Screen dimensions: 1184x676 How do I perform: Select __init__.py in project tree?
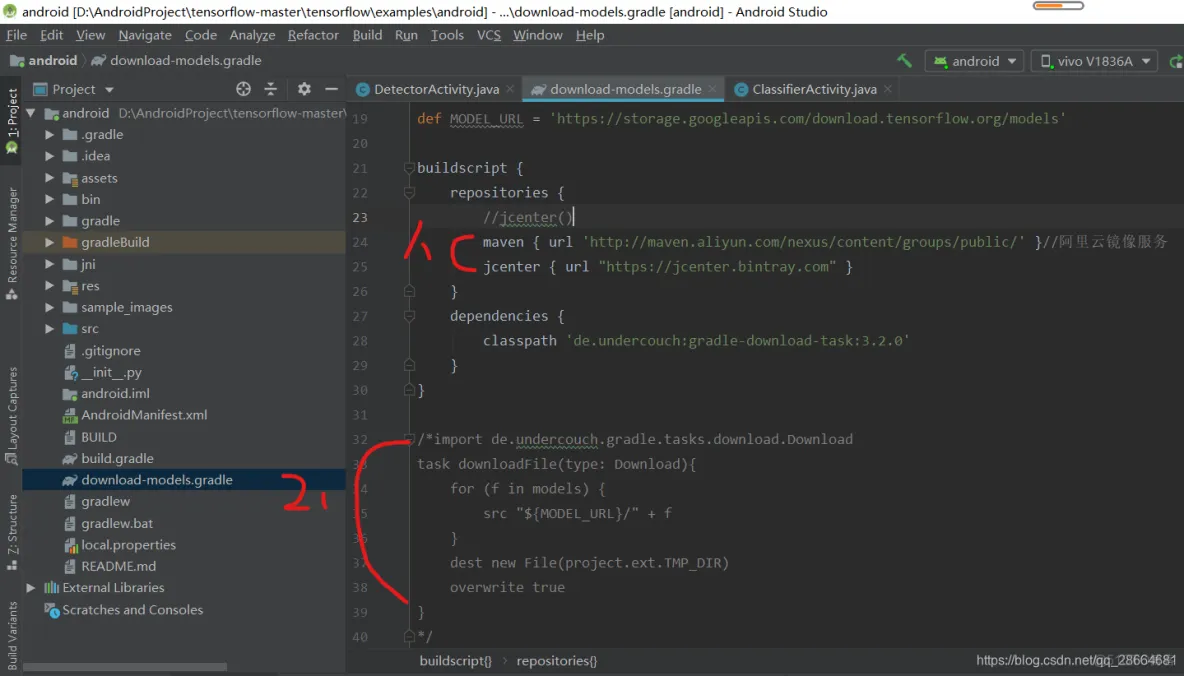click(111, 372)
